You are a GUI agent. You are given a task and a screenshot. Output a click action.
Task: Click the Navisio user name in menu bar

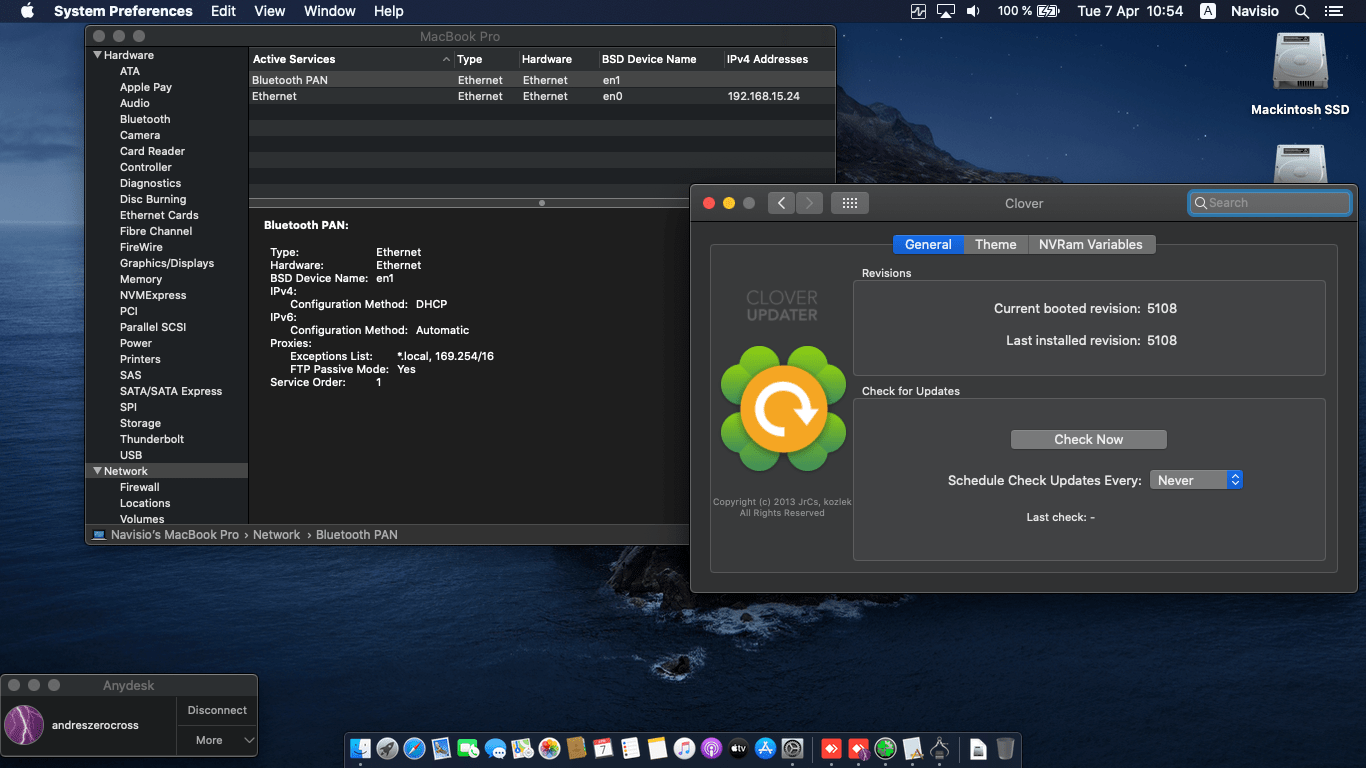1254,11
